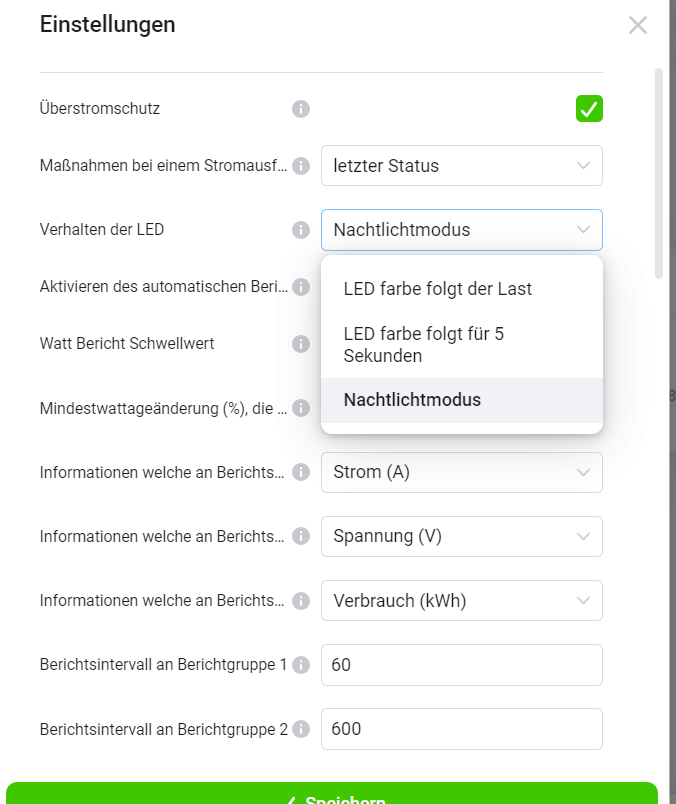
Task: Expand the Verbrauch (kWh) dropdown
Action: pos(461,600)
